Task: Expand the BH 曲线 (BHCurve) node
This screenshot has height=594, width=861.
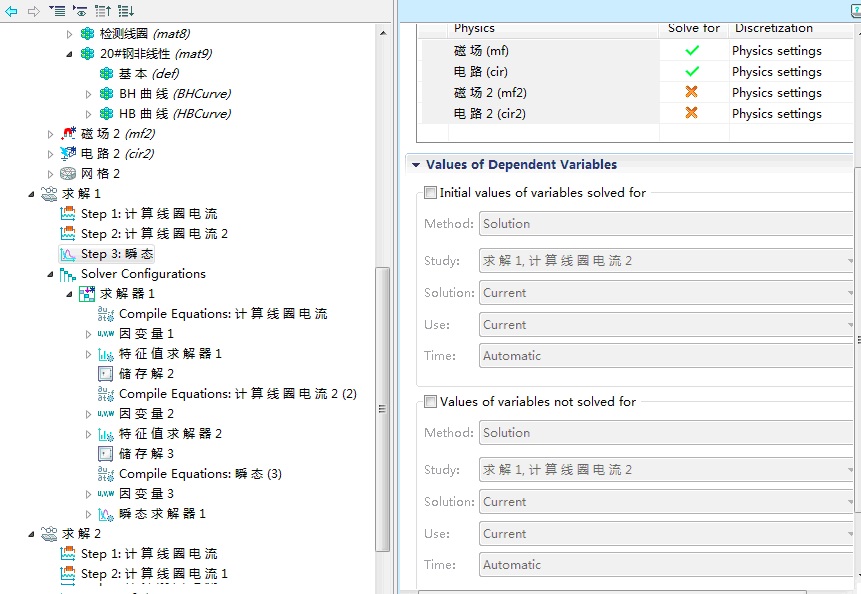Action: tap(89, 94)
